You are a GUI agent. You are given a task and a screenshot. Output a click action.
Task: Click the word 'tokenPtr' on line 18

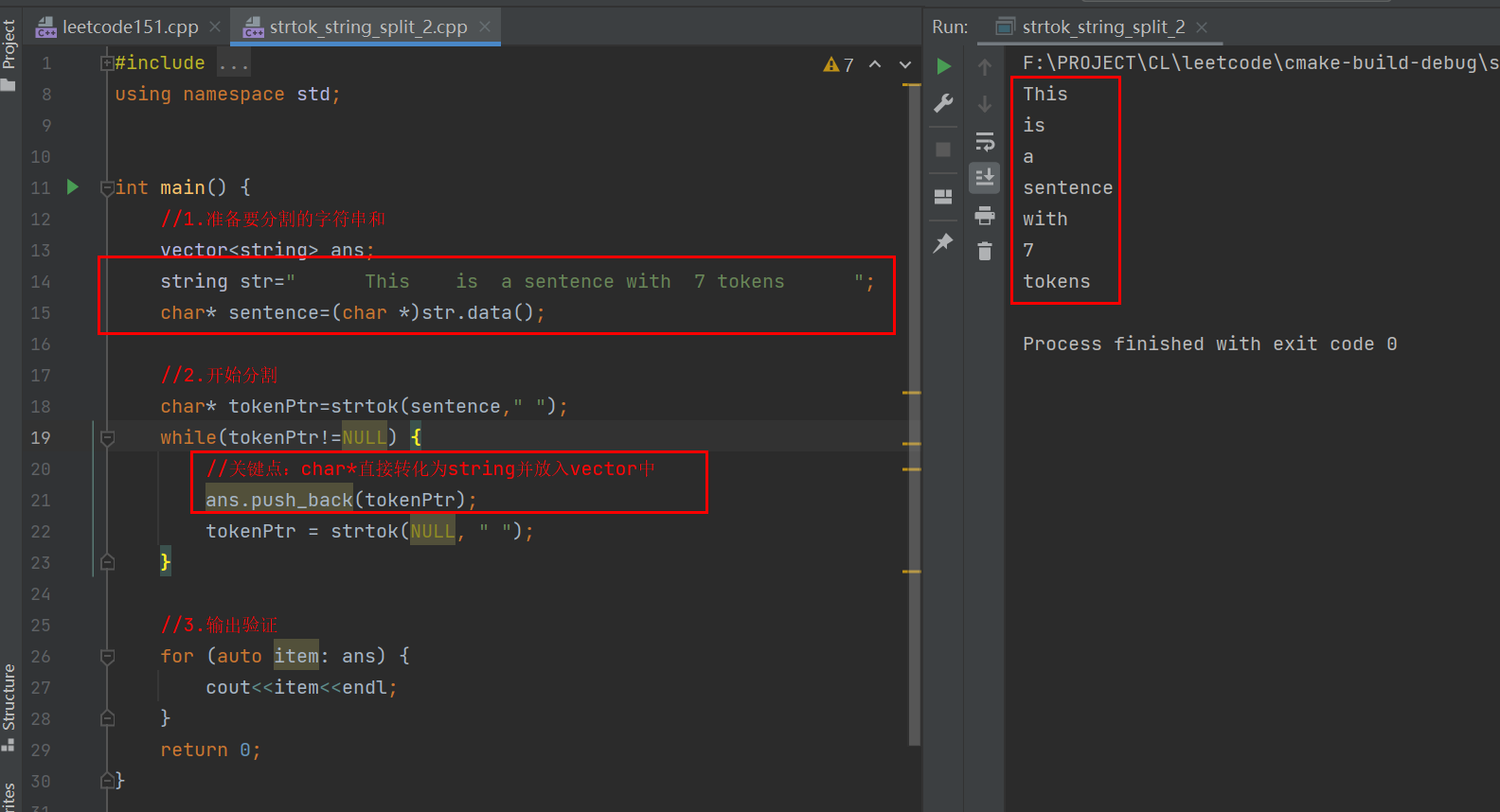[274, 406]
